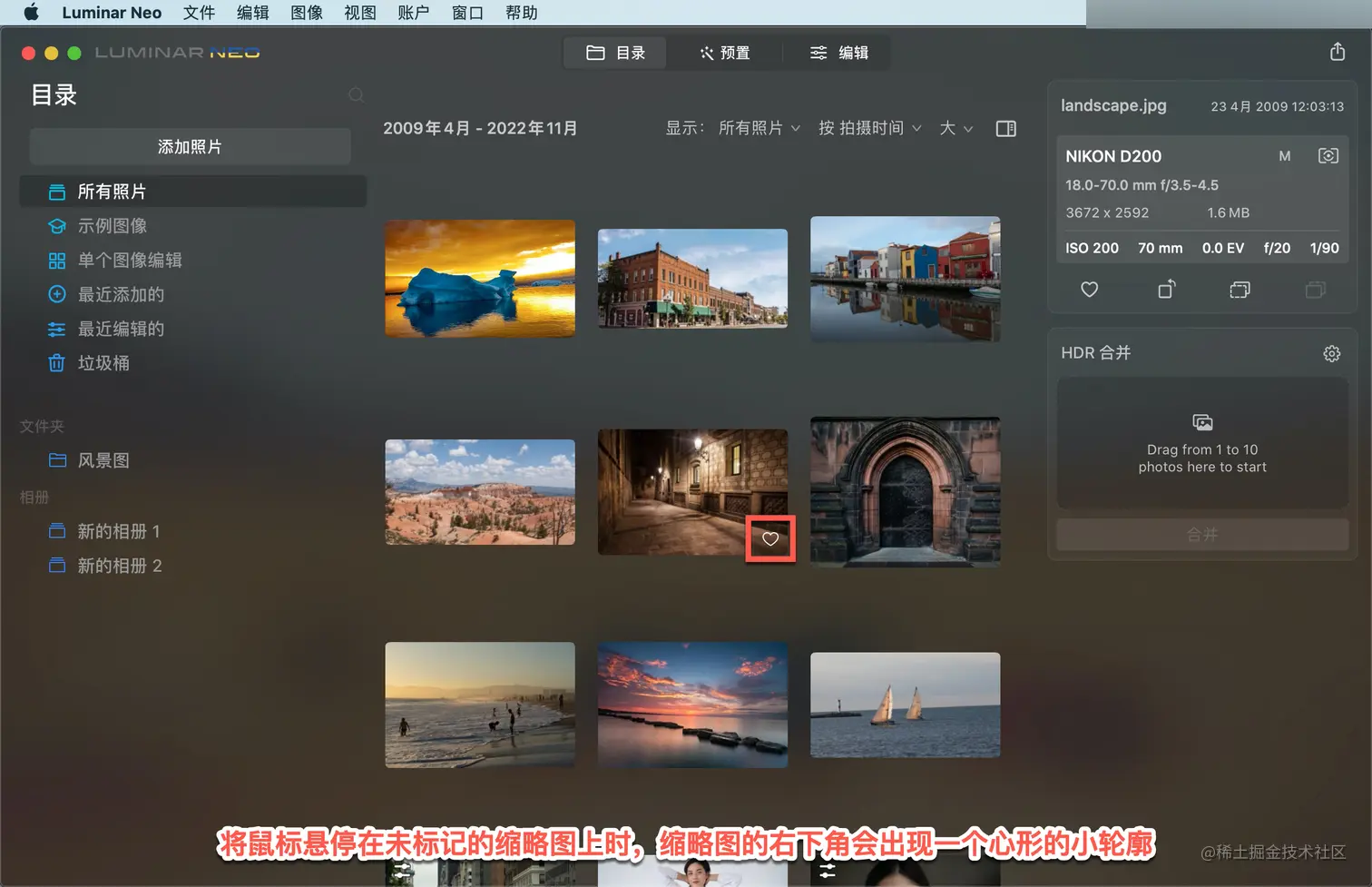This screenshot has height=887, width=1372.
Task: Click the heart favorite icon in info panel
Action: coord(1090,290)
